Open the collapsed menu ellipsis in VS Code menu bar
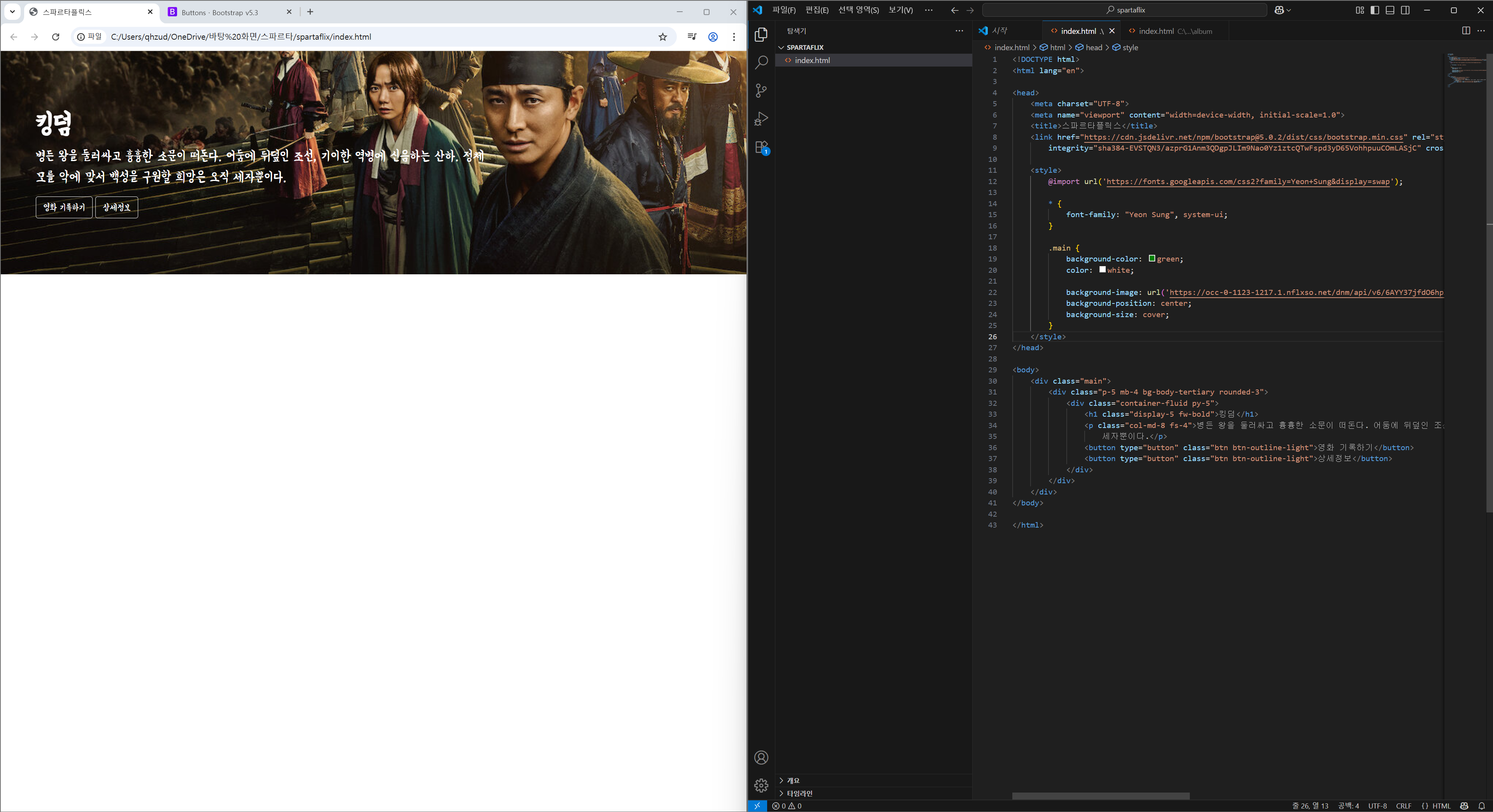Image resolution: width=1493 pixels, height=812 pixels. coord(929,10)
